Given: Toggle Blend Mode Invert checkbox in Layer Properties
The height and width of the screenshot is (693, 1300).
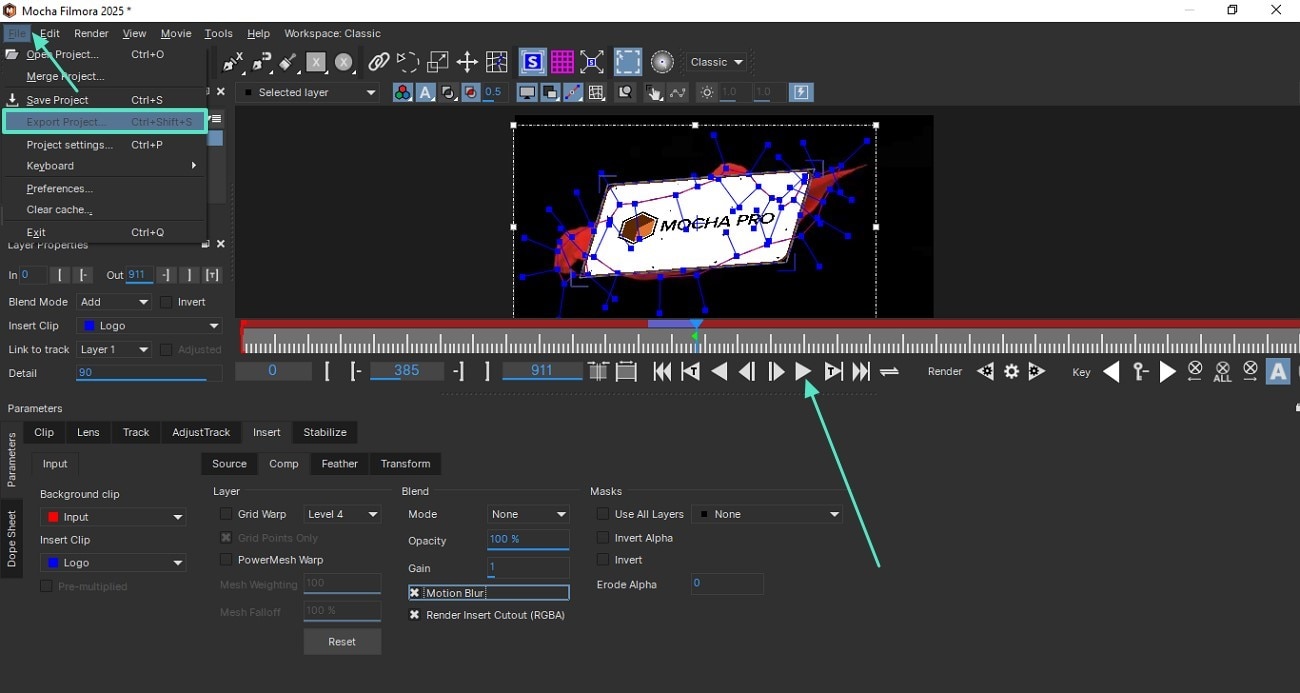Looking at the screenshot, I should click(166, 302).
